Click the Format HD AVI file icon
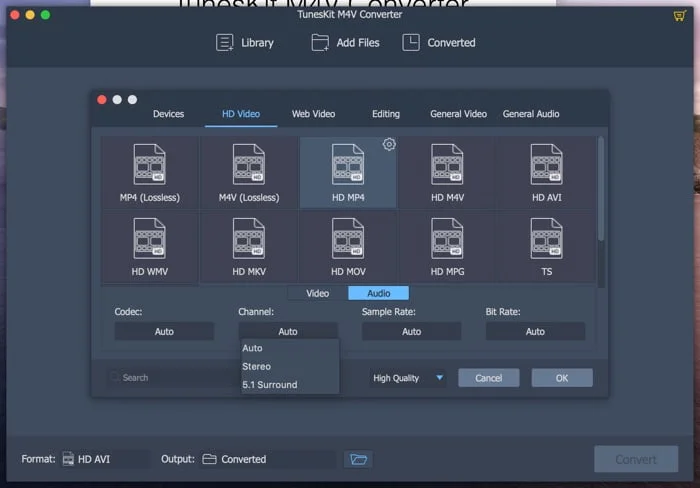Viewport: 700px width, 488px height. pyautogui.click(x=68, y=459)
